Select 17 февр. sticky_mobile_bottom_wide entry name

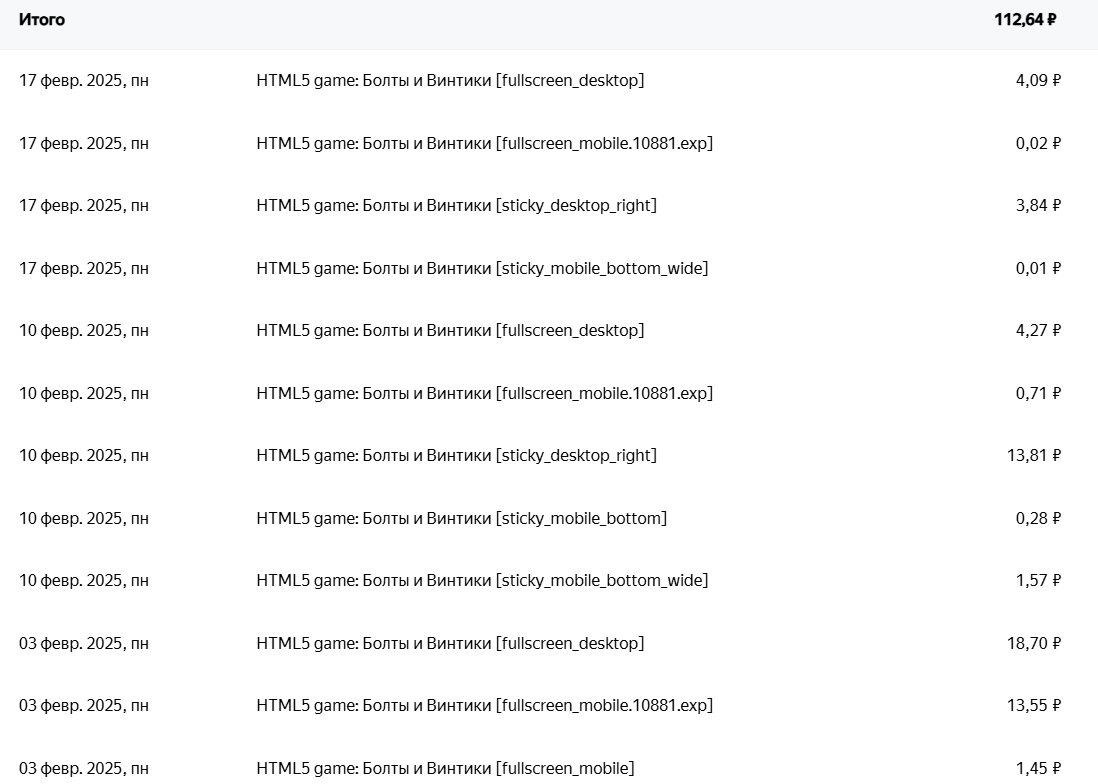482,268
